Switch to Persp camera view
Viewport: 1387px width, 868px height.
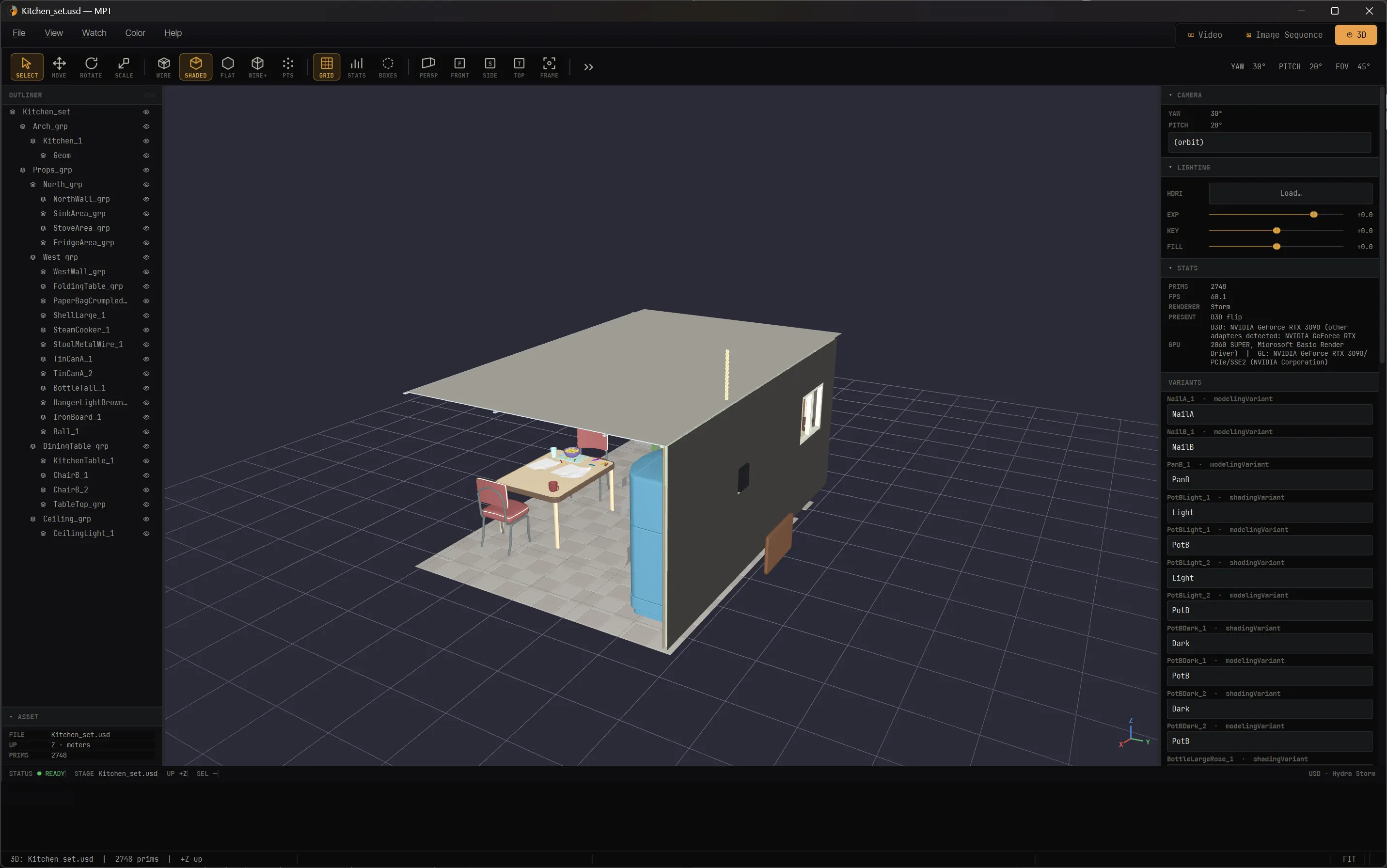pos(428,67)
